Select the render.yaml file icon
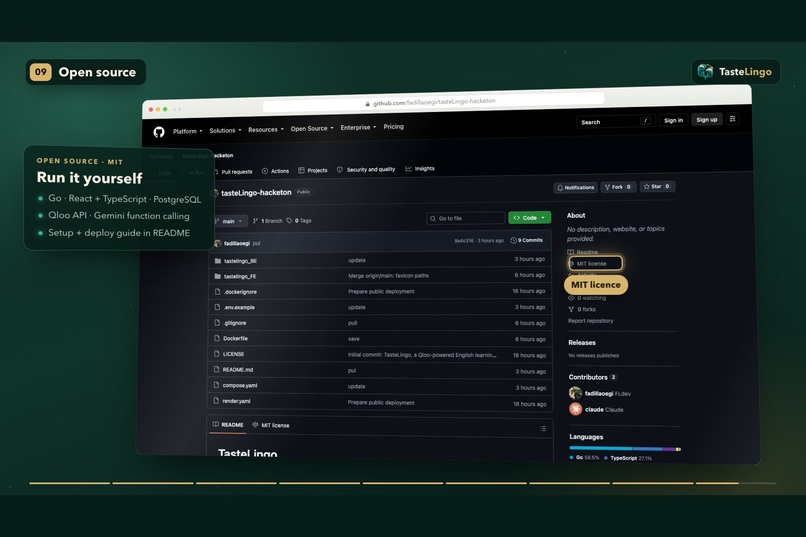806x537 pixels. pyautogui.click(x=217, y=400)
